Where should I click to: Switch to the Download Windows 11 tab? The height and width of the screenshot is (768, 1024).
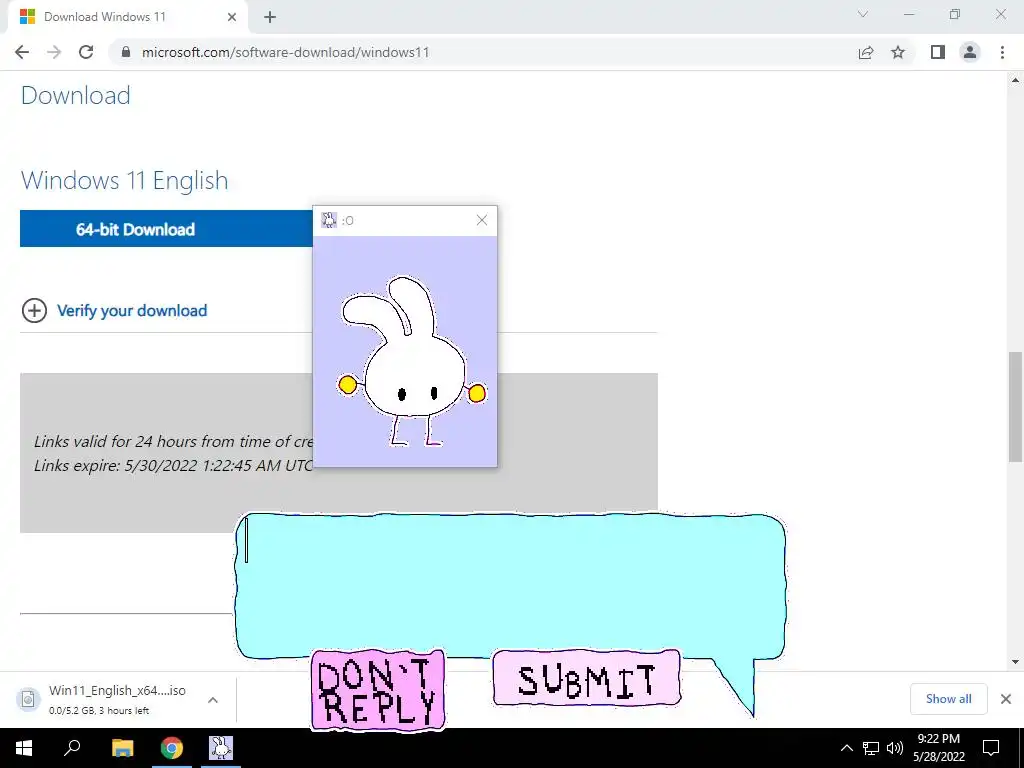coord(129,17)
